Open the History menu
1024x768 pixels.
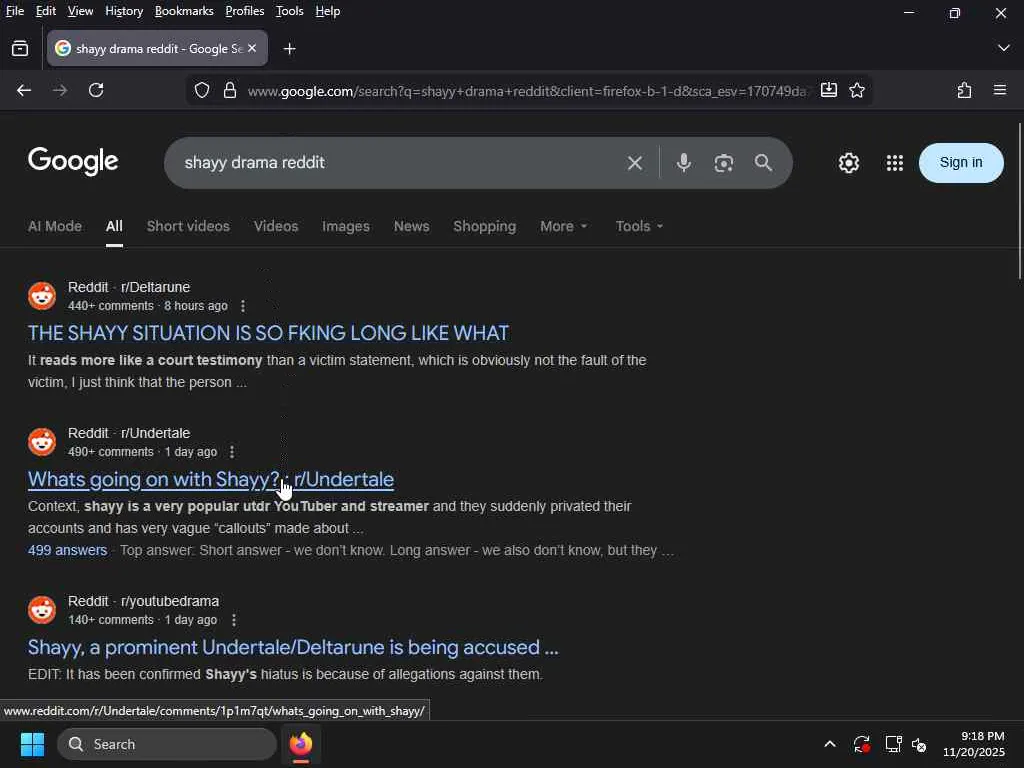coord(124,11)
